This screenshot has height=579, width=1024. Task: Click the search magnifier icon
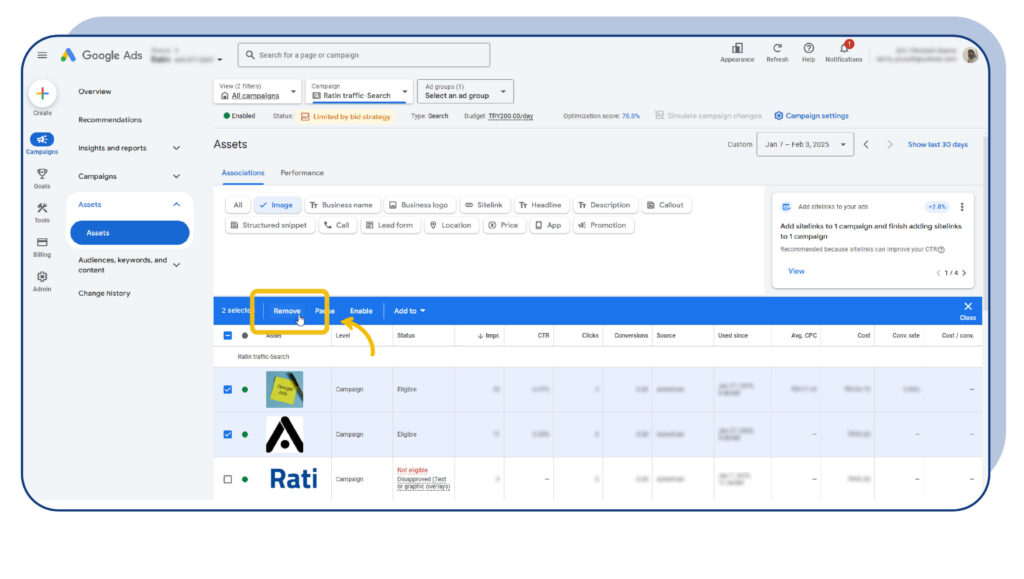(250, 55)
